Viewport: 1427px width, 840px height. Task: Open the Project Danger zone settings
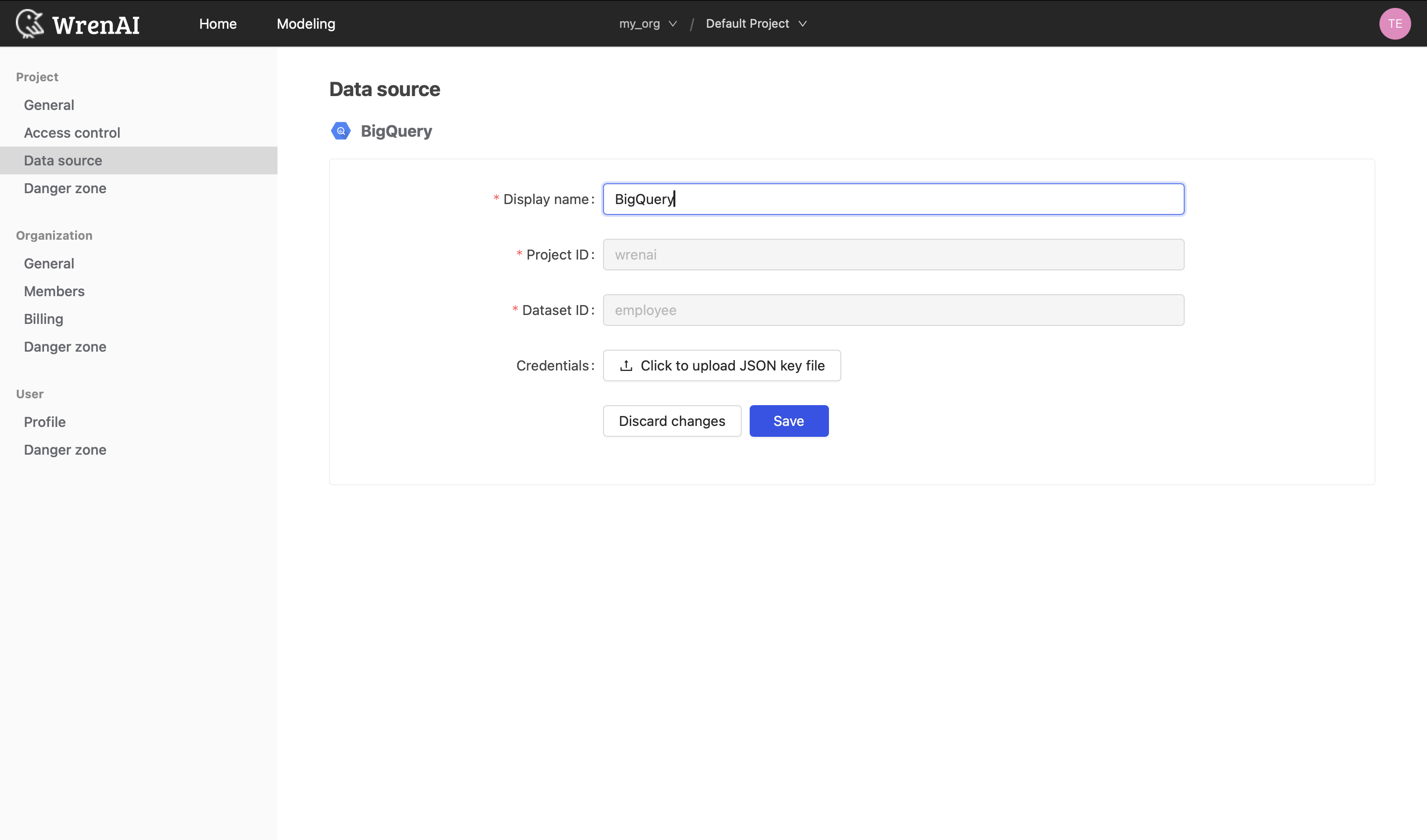pyautogui.click(x=65, y=187)
